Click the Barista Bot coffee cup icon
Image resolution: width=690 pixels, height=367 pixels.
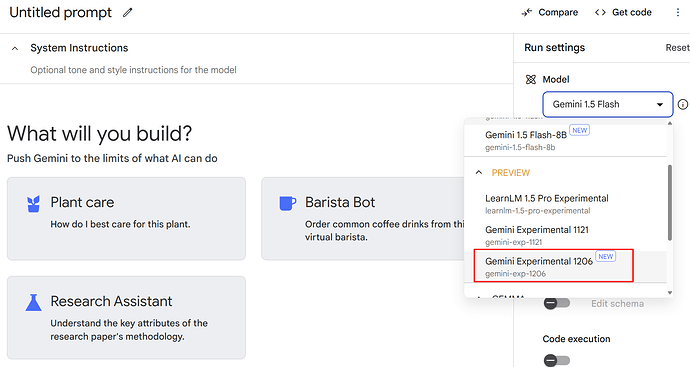coord(287,203)
